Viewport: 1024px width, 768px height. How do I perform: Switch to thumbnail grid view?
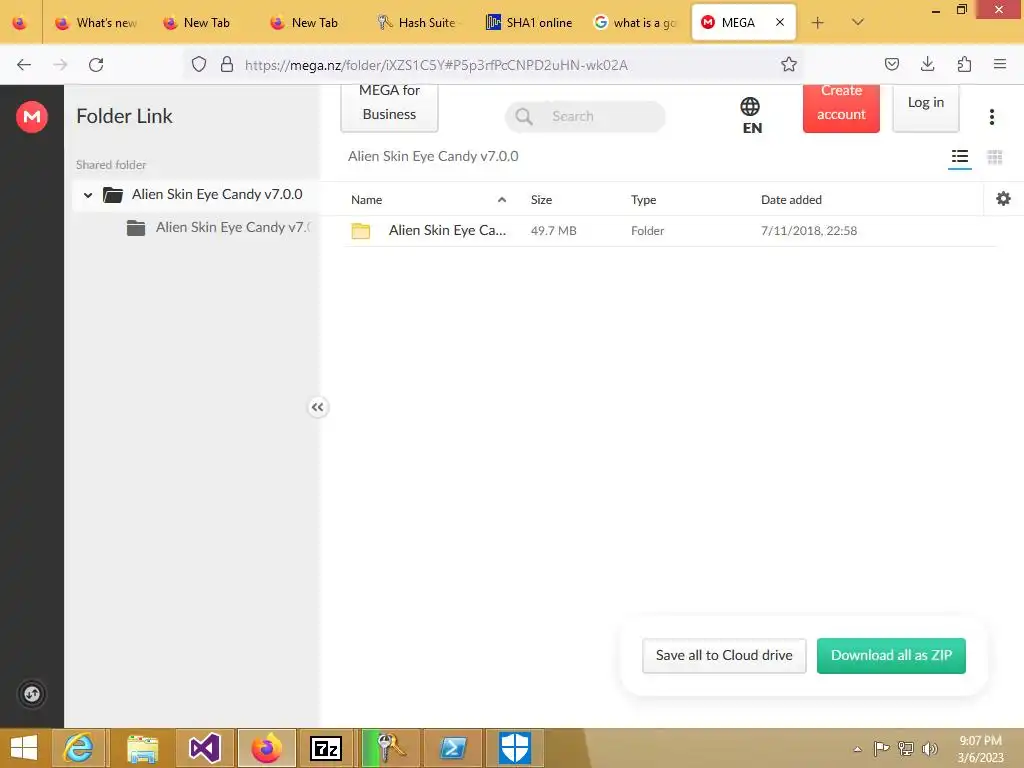click(995, 157)
